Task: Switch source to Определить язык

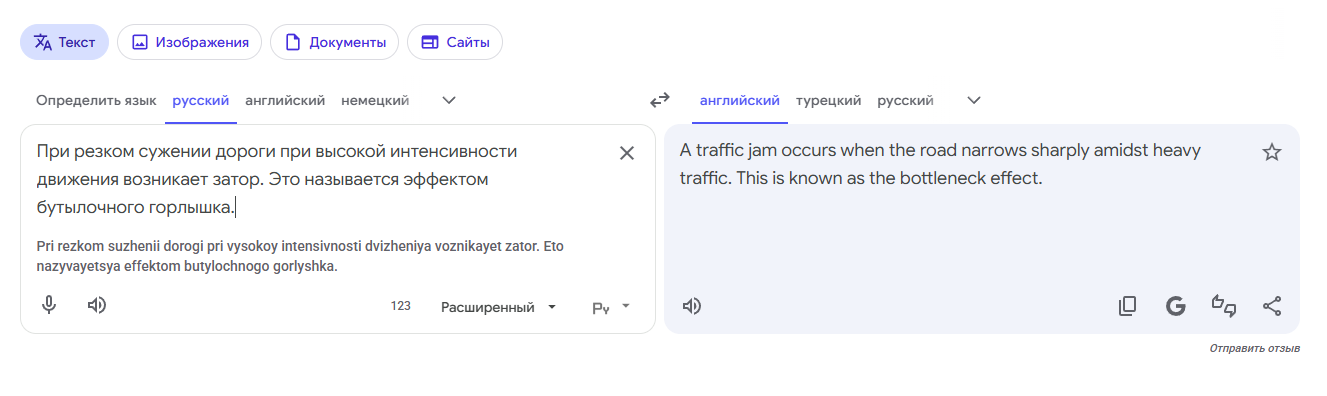Action: 96,100
